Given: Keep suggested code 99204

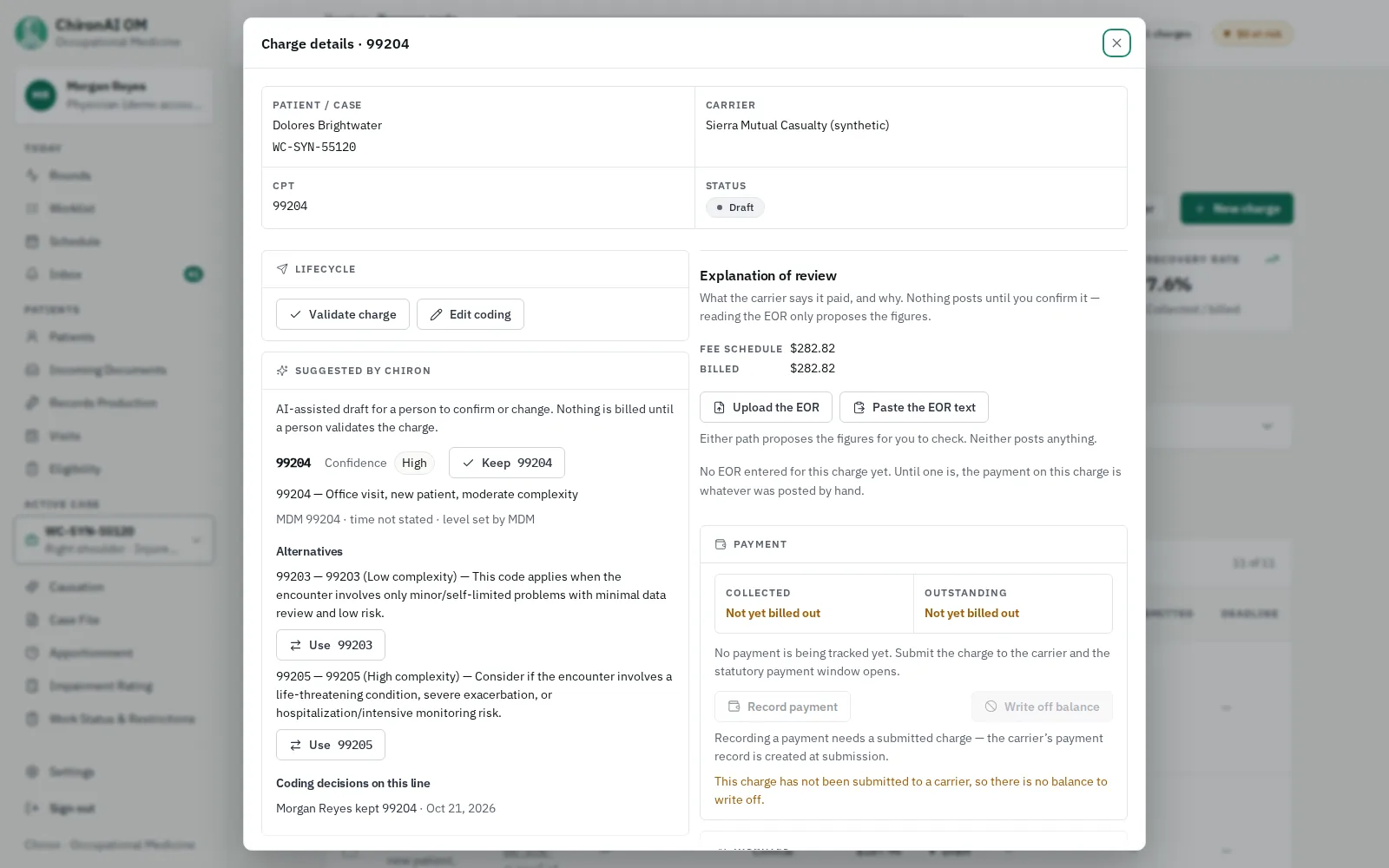Looking at the screenshot, I should [x=507, y=463].
